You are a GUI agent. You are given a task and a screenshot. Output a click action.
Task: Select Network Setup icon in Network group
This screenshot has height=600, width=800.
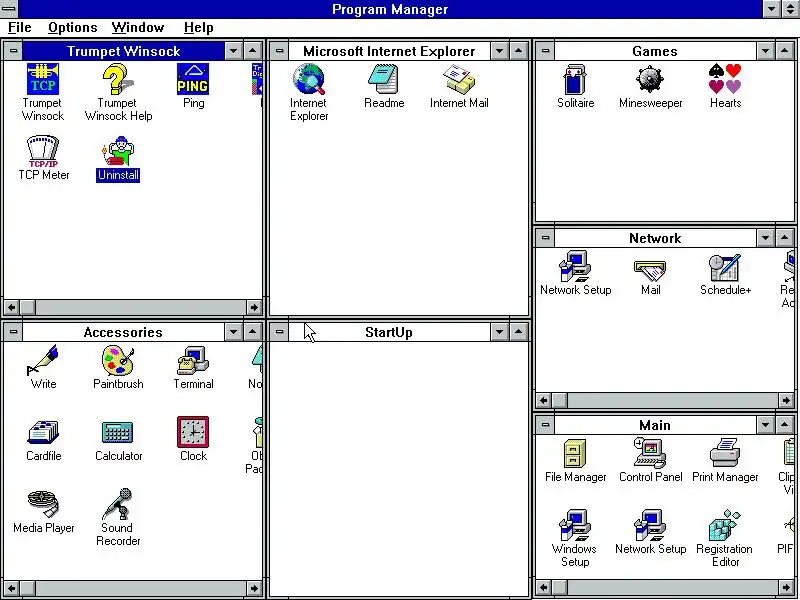[x=575, y=266]
